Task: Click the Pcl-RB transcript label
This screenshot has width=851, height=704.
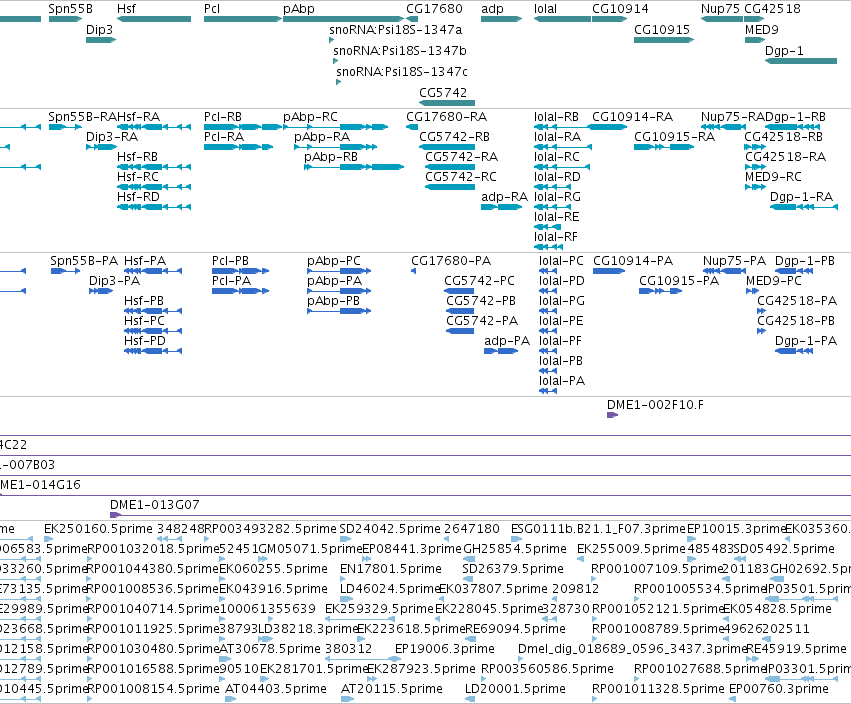Action: coord(223,117)
